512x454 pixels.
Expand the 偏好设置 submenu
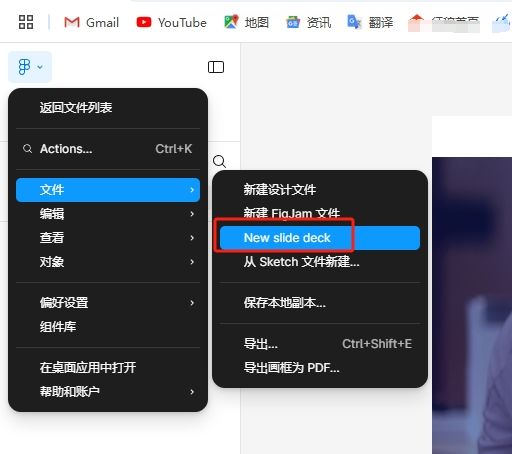pyautogui.click(x=108, y=303)
